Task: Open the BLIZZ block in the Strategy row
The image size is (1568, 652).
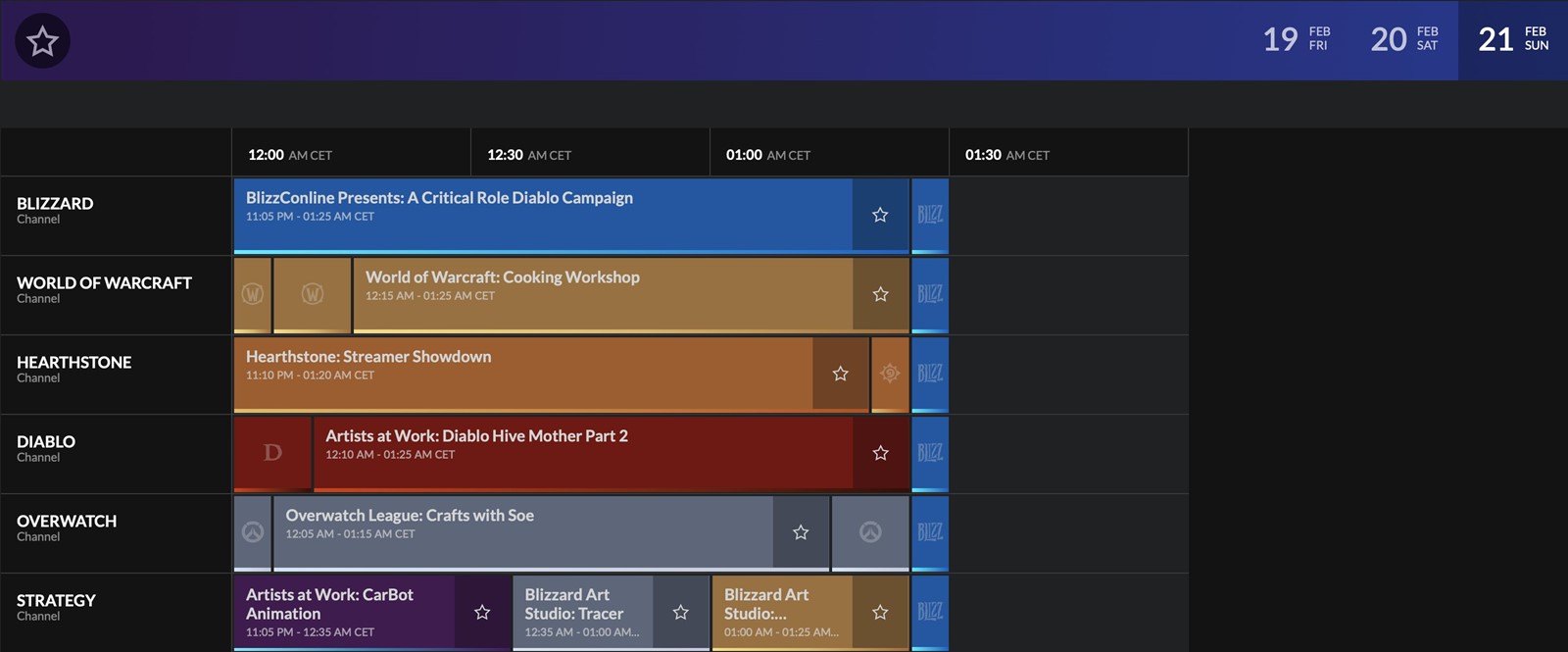Action: [930, 612]
